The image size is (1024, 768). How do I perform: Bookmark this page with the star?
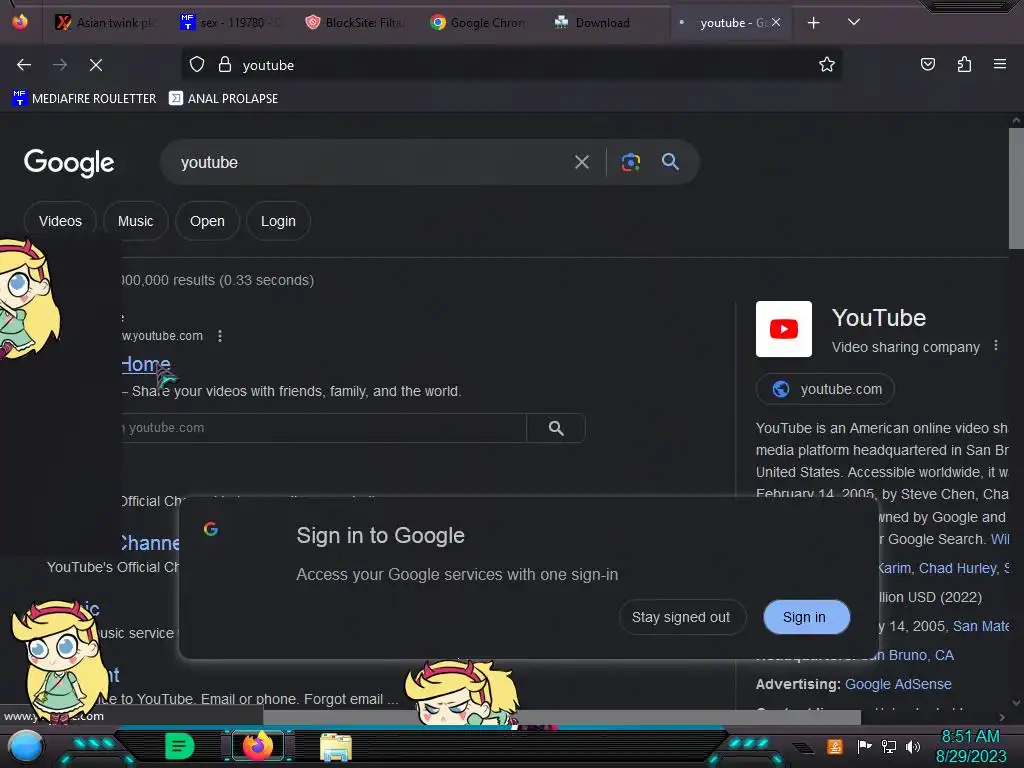pyautogui.click(x=827, y=65)
